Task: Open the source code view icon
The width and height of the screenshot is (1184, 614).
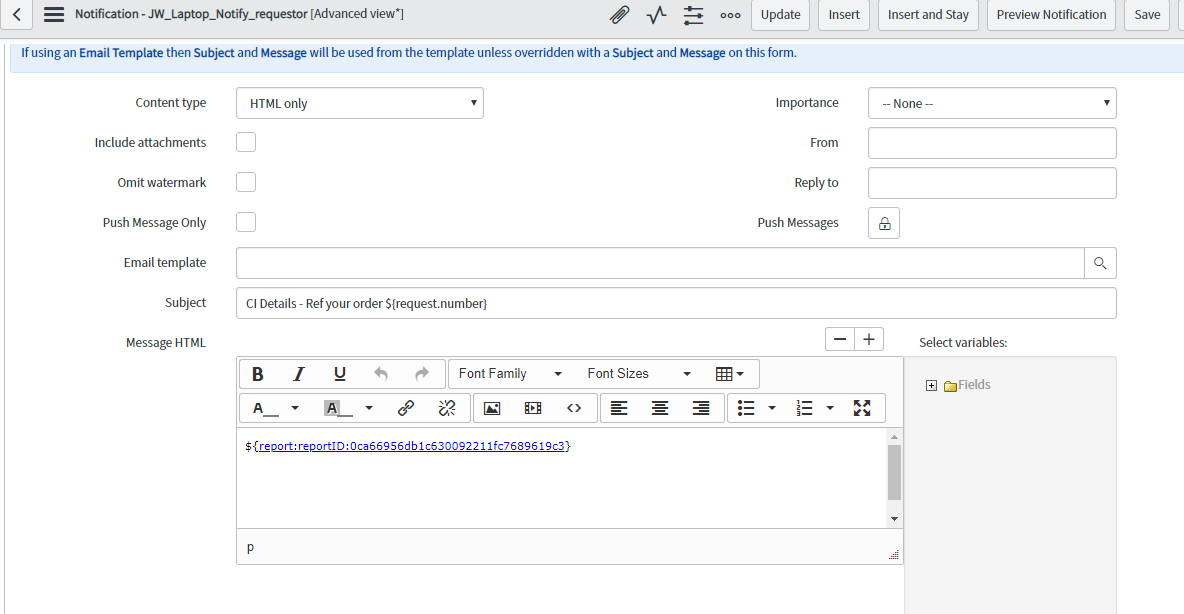Action: 574,409
